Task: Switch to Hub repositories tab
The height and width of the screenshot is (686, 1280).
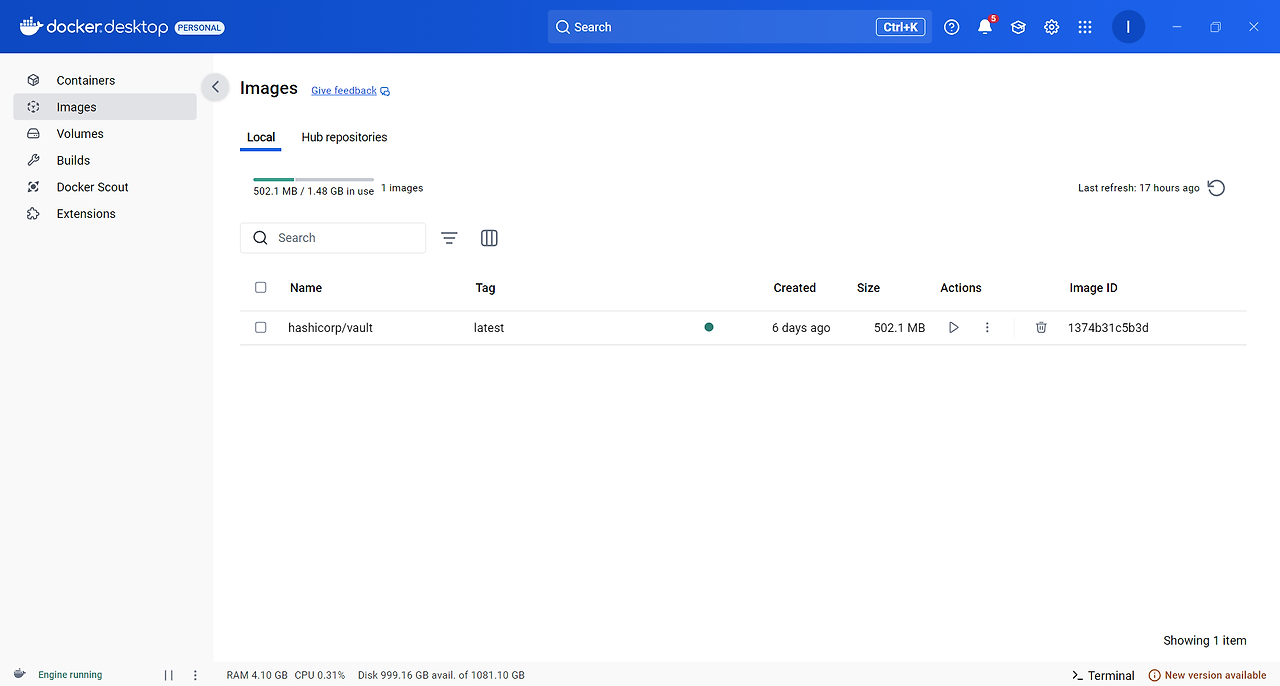Action: [x=344, y=137]
